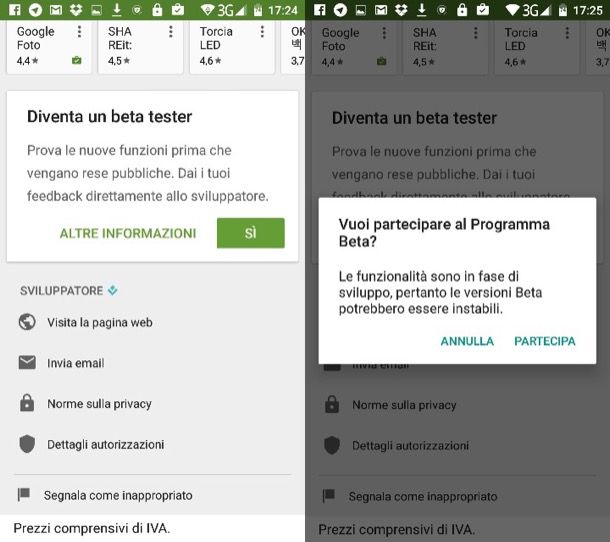The width and height of the screenshot is (610, 542).
Task: Tap the image notification icon in left status bar
Action: [x=96, y=10]
